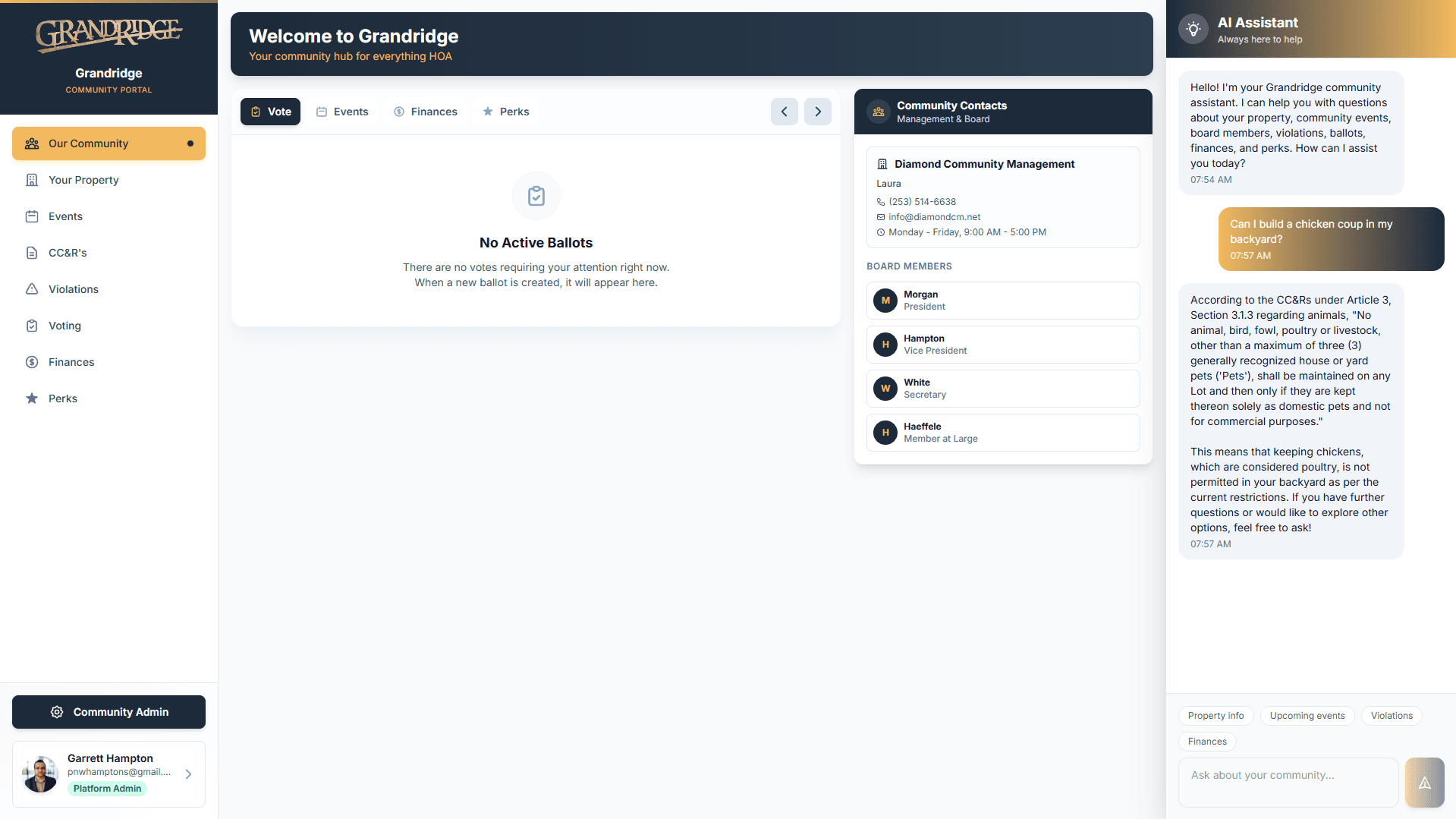Click the Property info suggestion chip
Viewport: 1456px width, 819px height.
1215,716
